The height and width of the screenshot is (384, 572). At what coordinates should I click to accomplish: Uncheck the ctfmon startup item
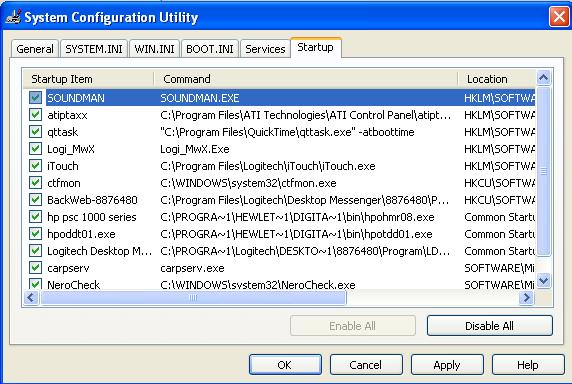(35, 183)
